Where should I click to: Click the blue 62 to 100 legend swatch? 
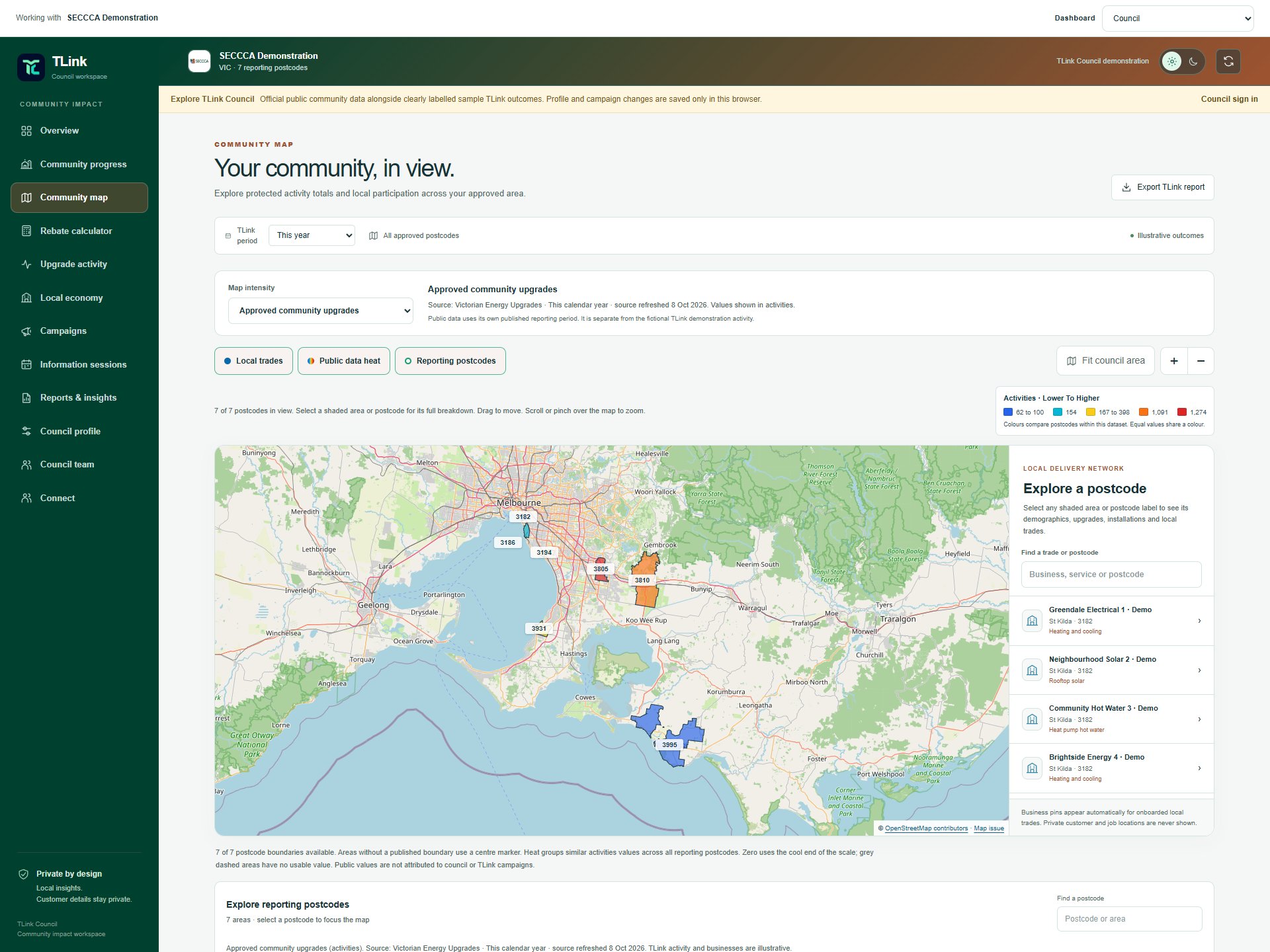click(1008, 412)
